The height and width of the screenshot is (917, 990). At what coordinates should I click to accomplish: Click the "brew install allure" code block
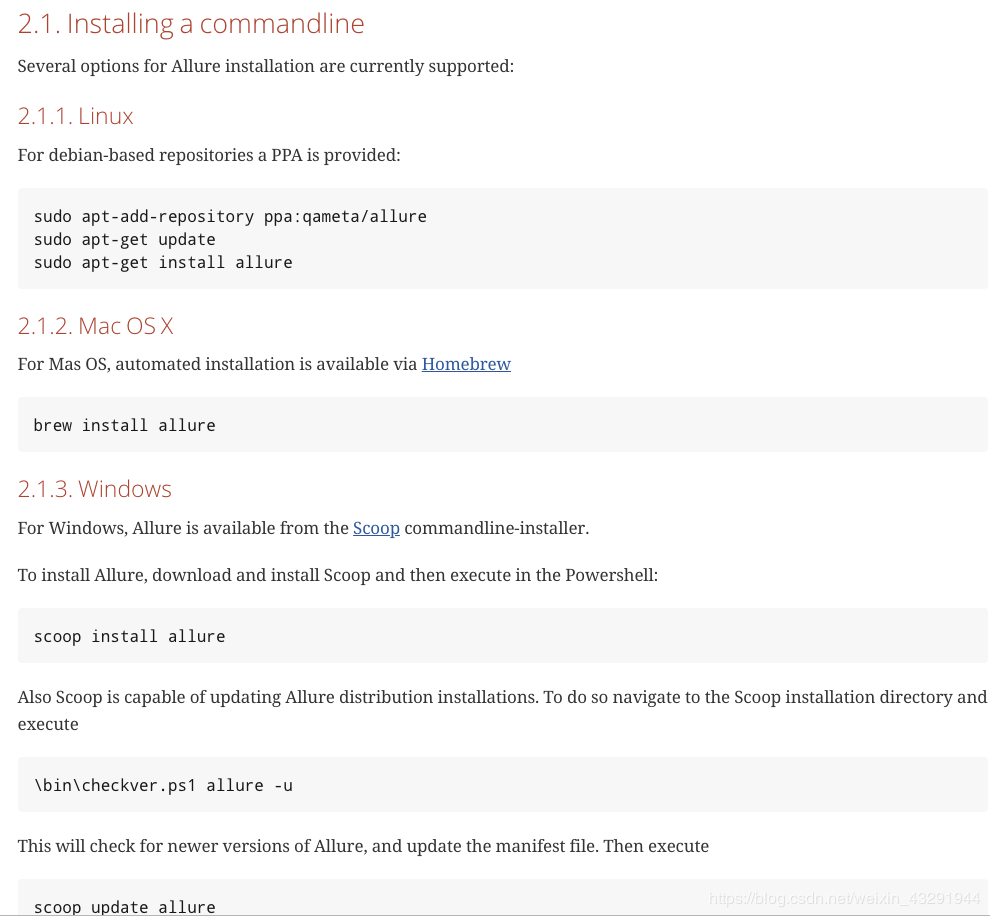(x=125, y=425)
